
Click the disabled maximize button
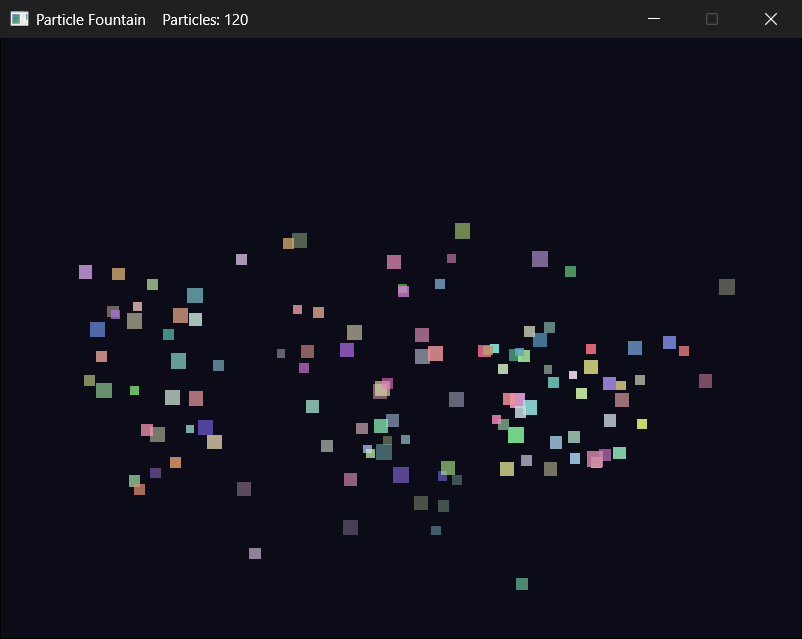click(x=712, y=19)
